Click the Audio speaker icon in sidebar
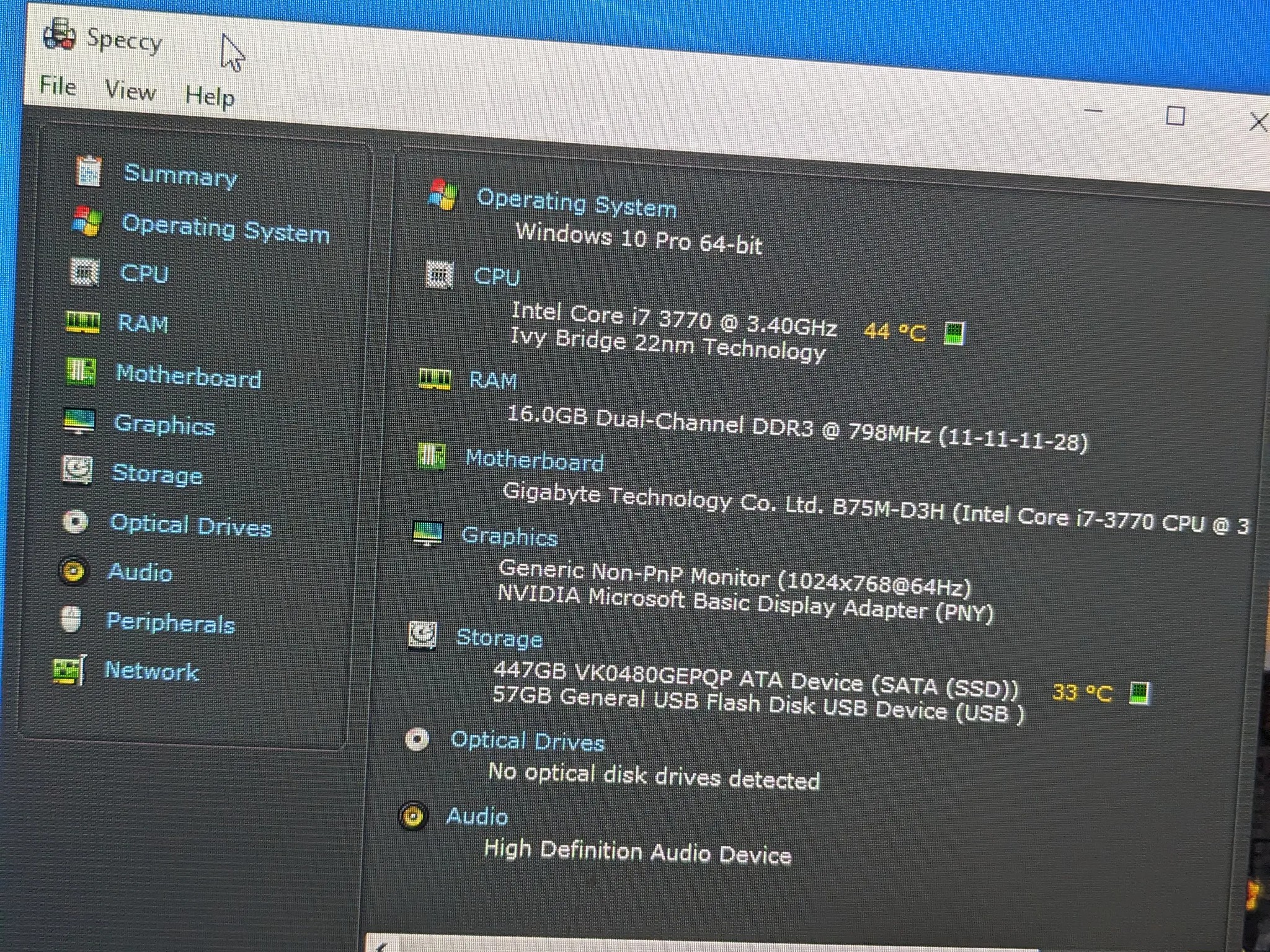 pyautogui.click(x=74, y=571)
